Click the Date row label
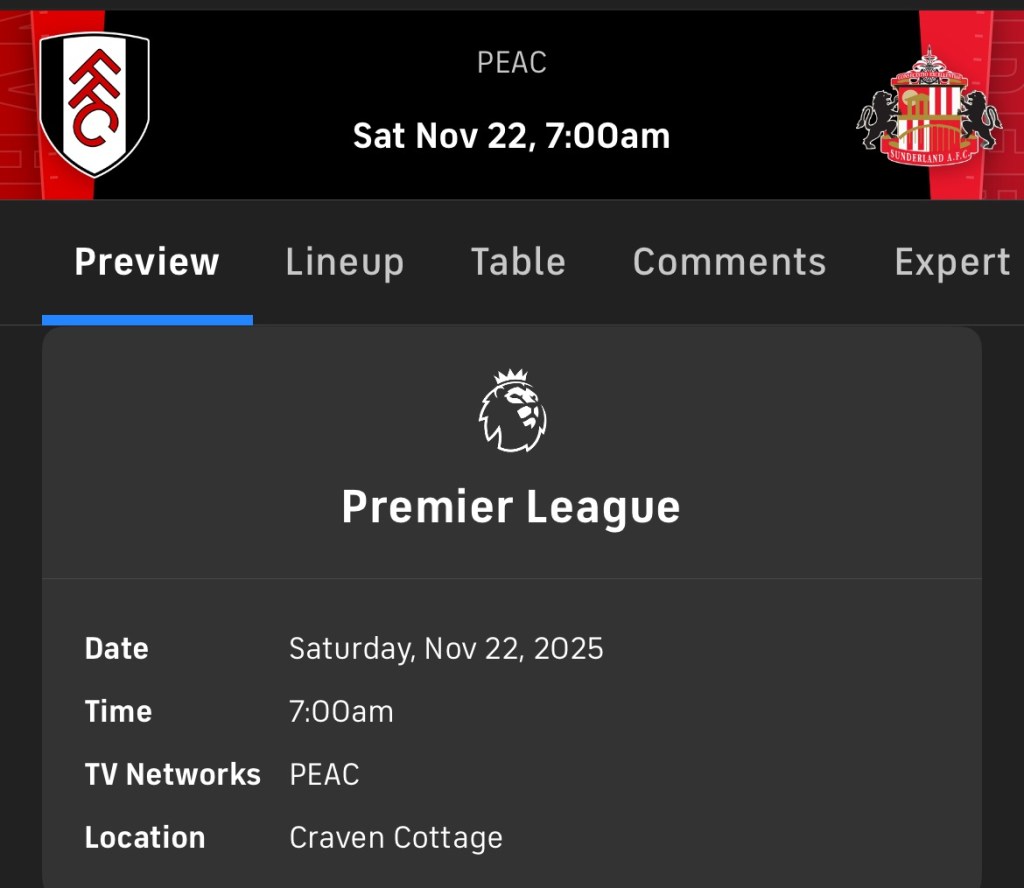 [117, 648]
